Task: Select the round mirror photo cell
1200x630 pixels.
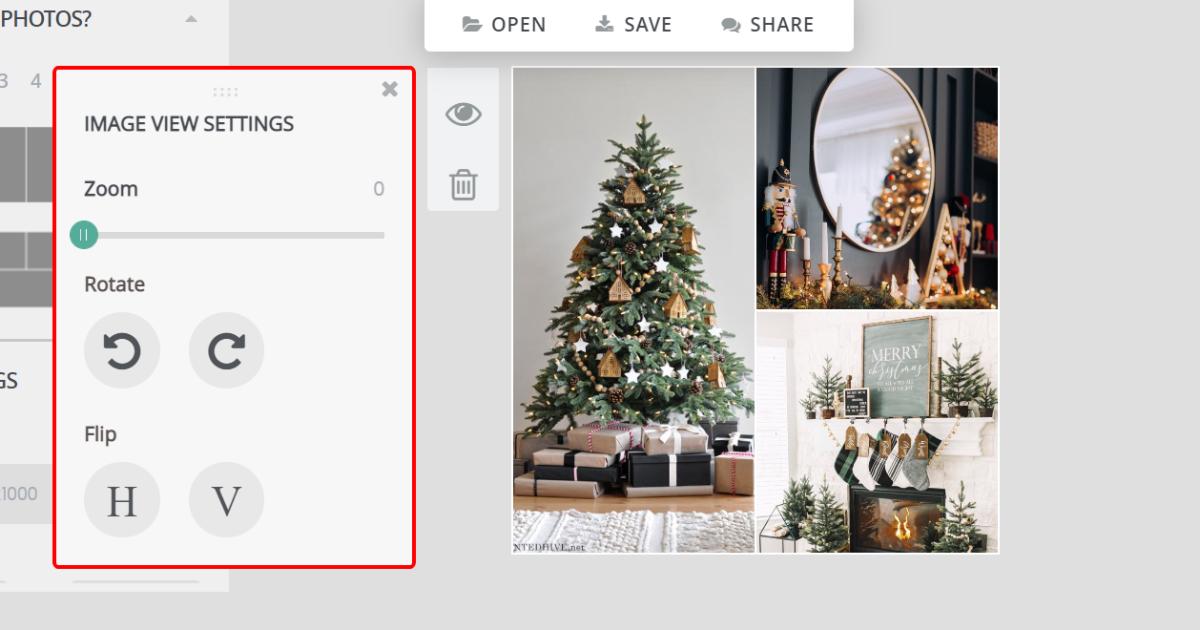Action: [x=877, y=188]
